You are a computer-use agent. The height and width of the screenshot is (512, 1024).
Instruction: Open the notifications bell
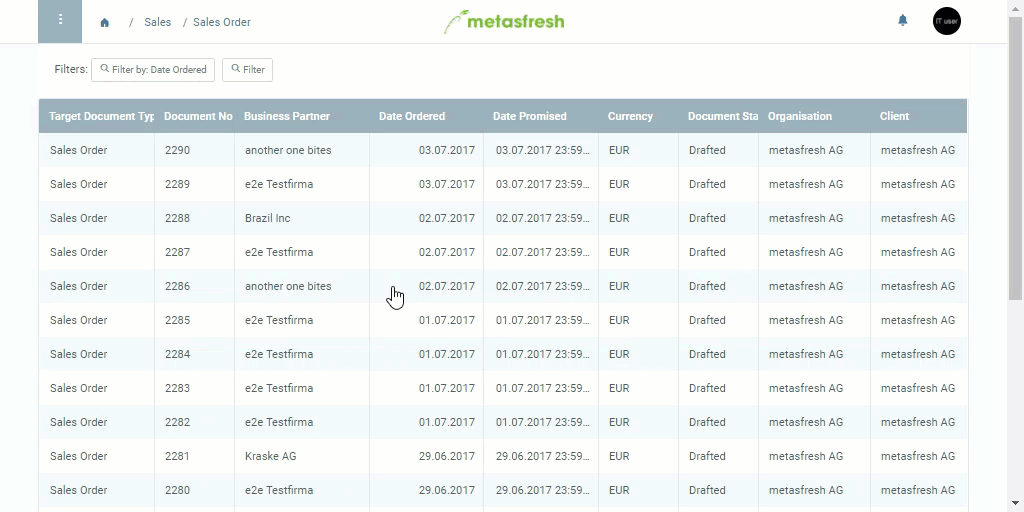tap(903, 21)
